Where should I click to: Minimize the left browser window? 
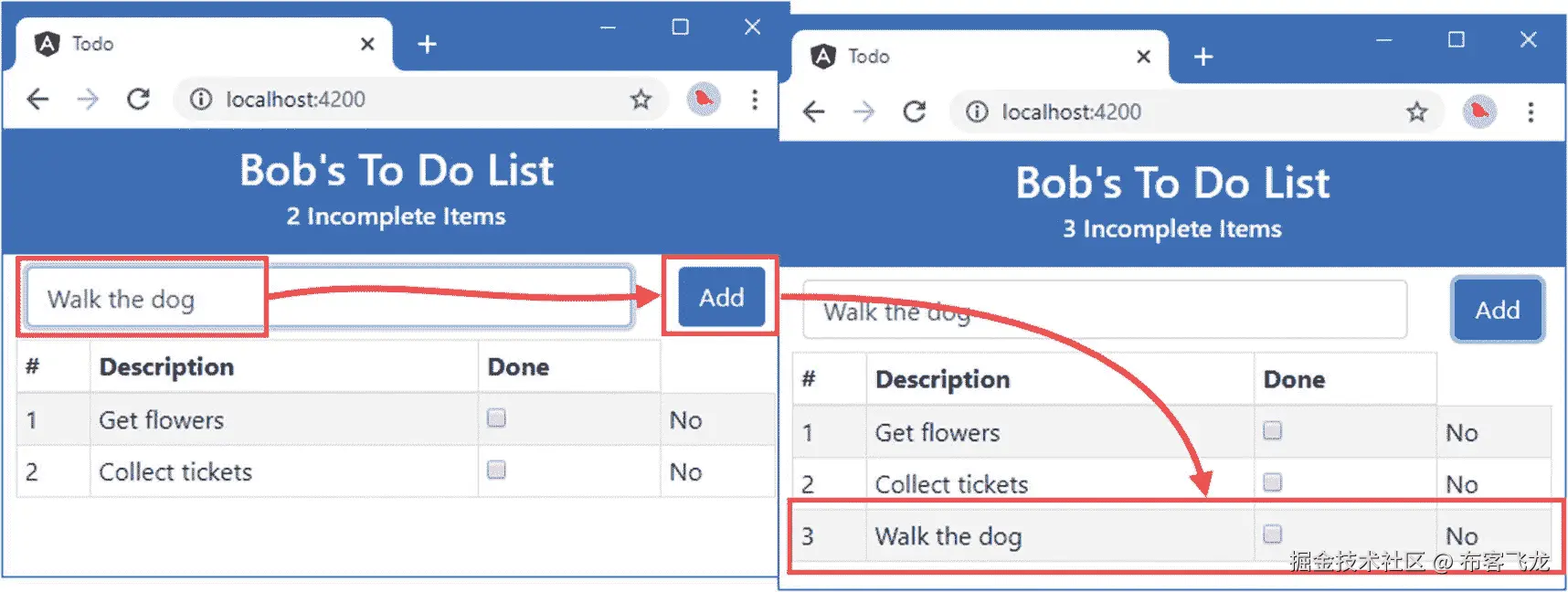[608, 27]
